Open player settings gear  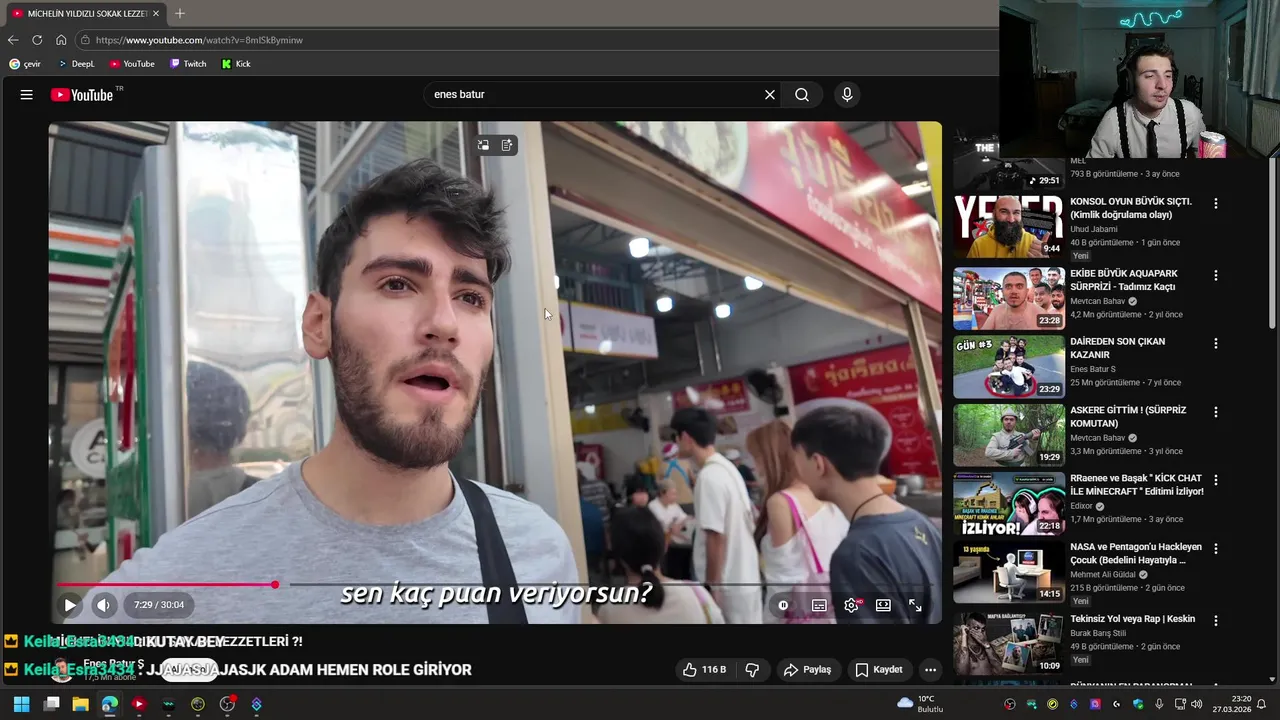851,605
